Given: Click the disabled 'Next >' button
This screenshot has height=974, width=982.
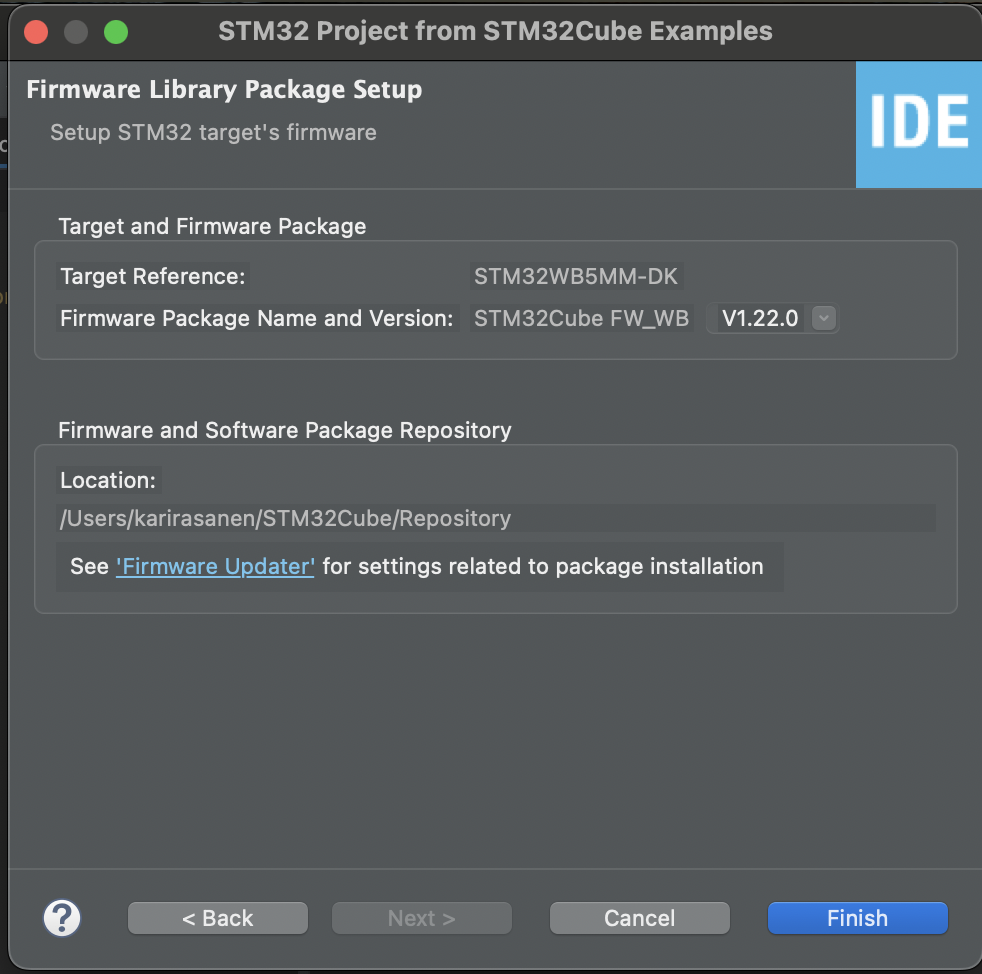Looking at the screenshot, I should [x=421, y=917].
